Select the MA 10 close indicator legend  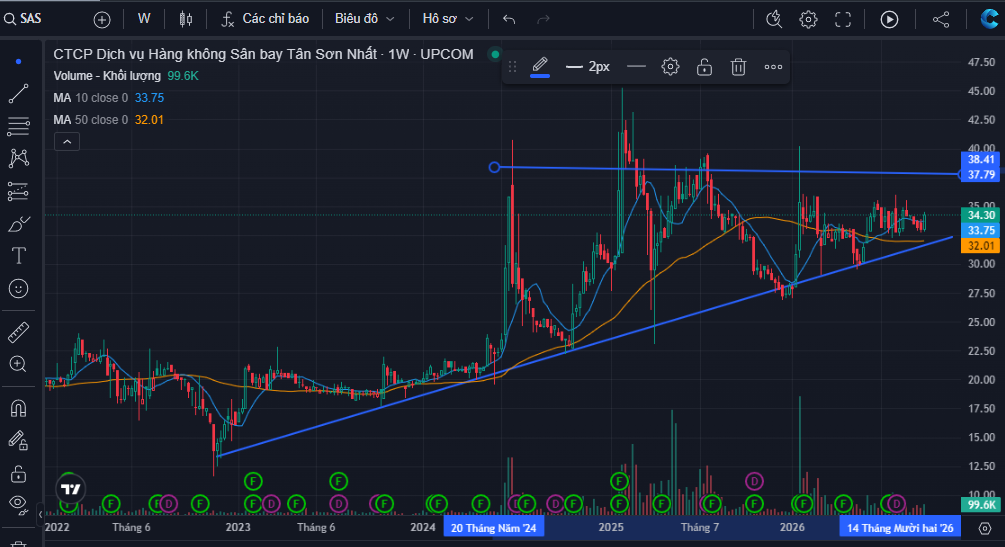tap(109, 98)
